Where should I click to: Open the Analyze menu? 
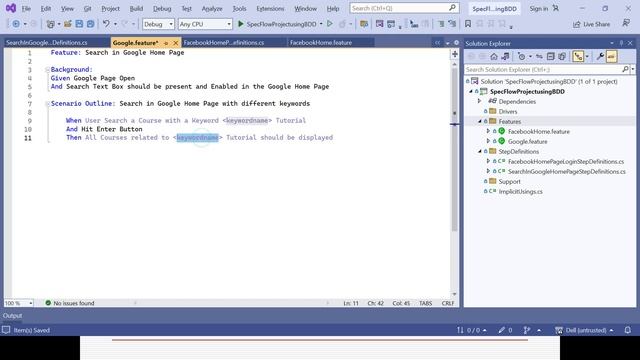click(212, 8)
